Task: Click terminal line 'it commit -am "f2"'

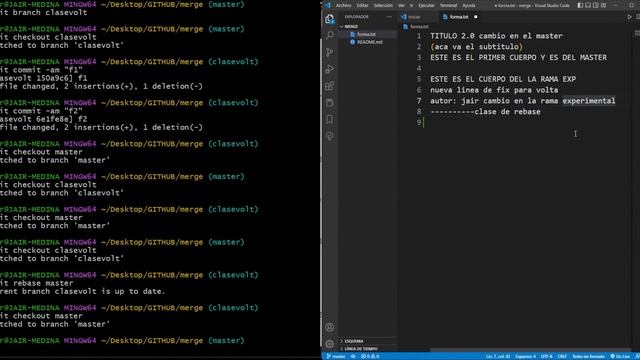Action: (41, 111)
